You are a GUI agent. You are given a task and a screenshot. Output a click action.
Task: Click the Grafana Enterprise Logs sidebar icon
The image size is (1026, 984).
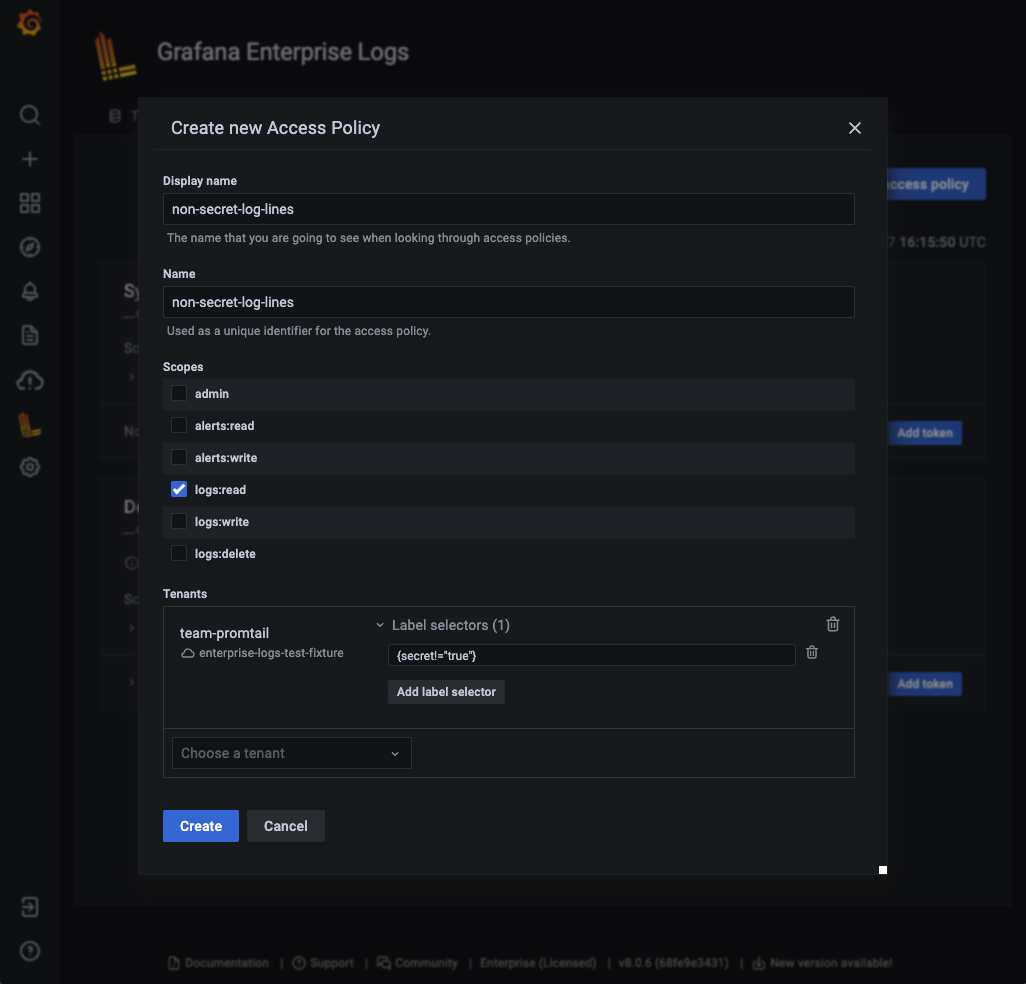click(x=29, y=423)
